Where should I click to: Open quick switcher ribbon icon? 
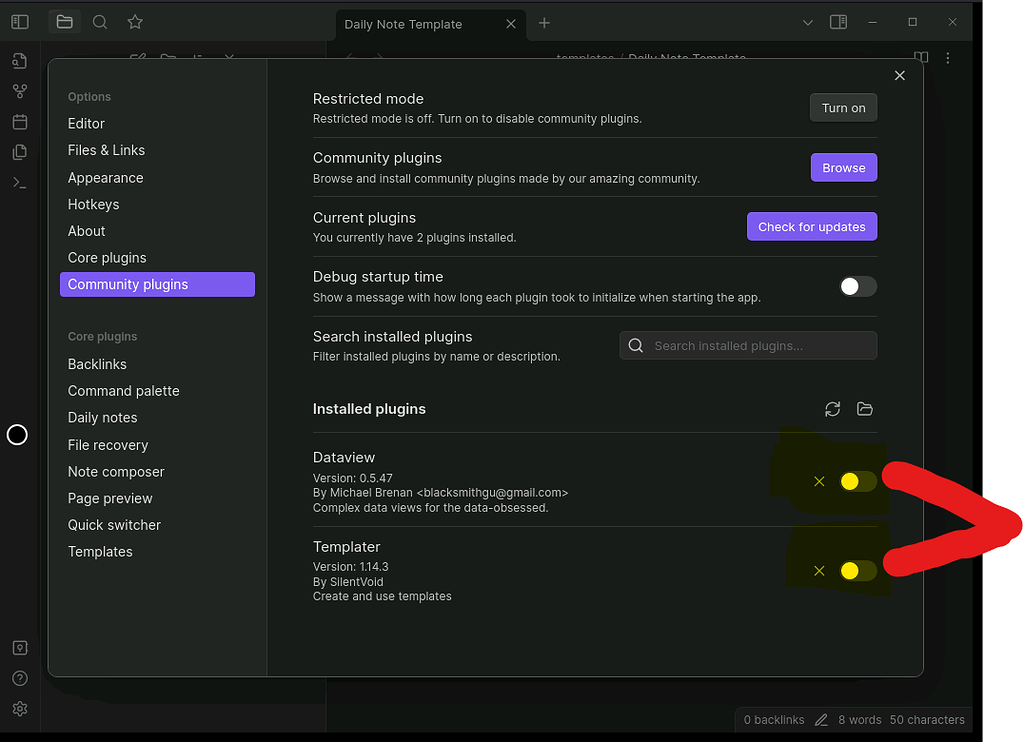20,61
